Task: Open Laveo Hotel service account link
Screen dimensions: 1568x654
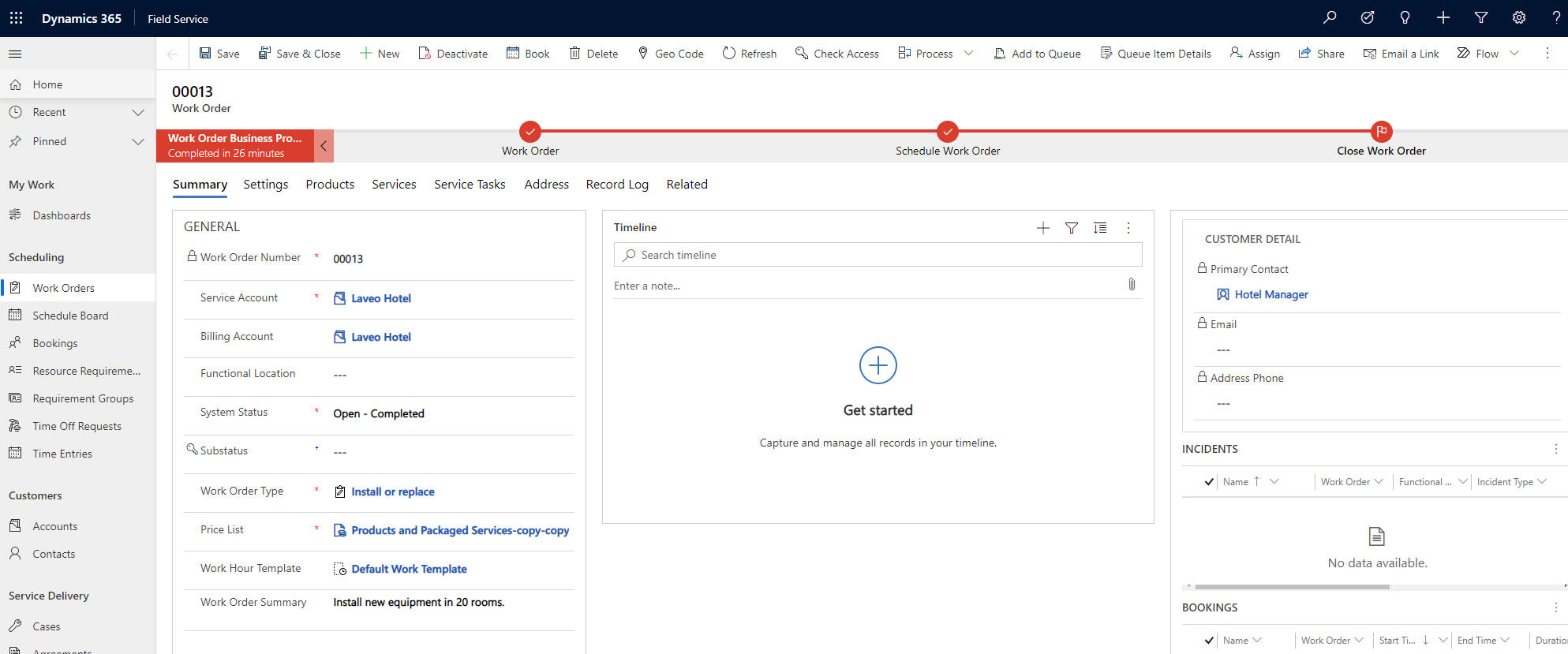Action: click(x=381, y=298)
